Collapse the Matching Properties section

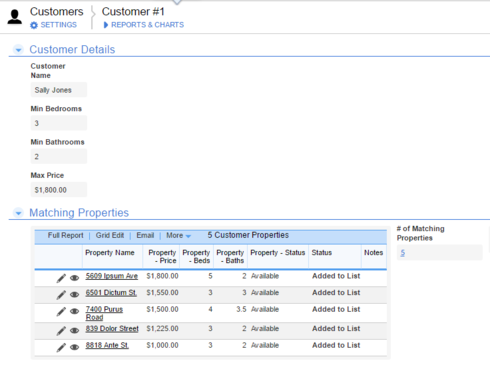(x=18, y=213)
